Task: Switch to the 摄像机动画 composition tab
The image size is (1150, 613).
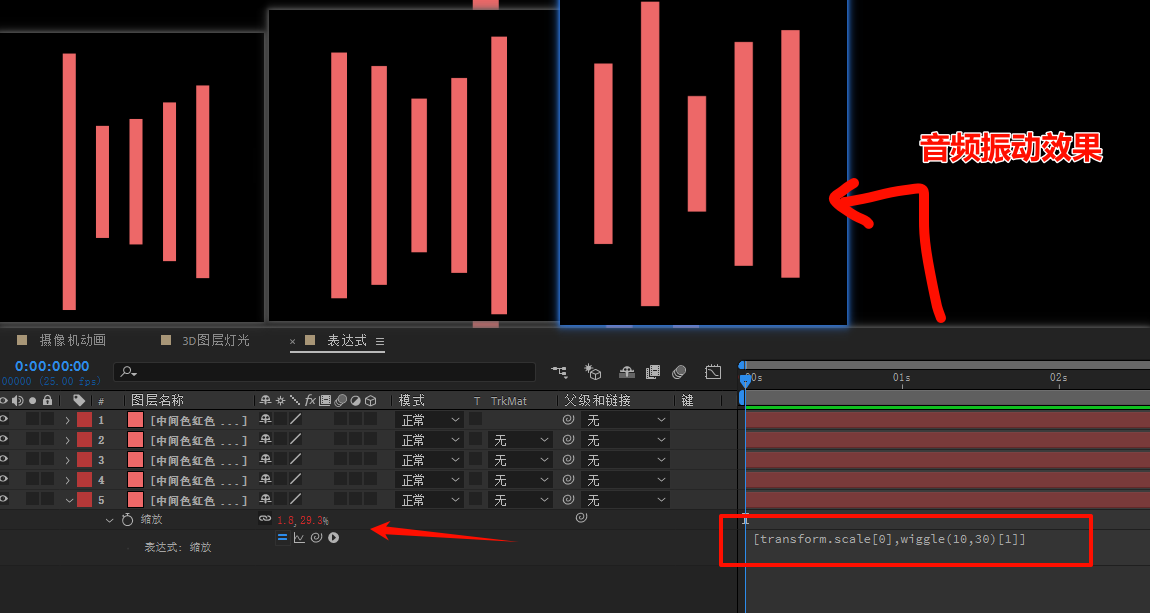Action: [73, 340]
